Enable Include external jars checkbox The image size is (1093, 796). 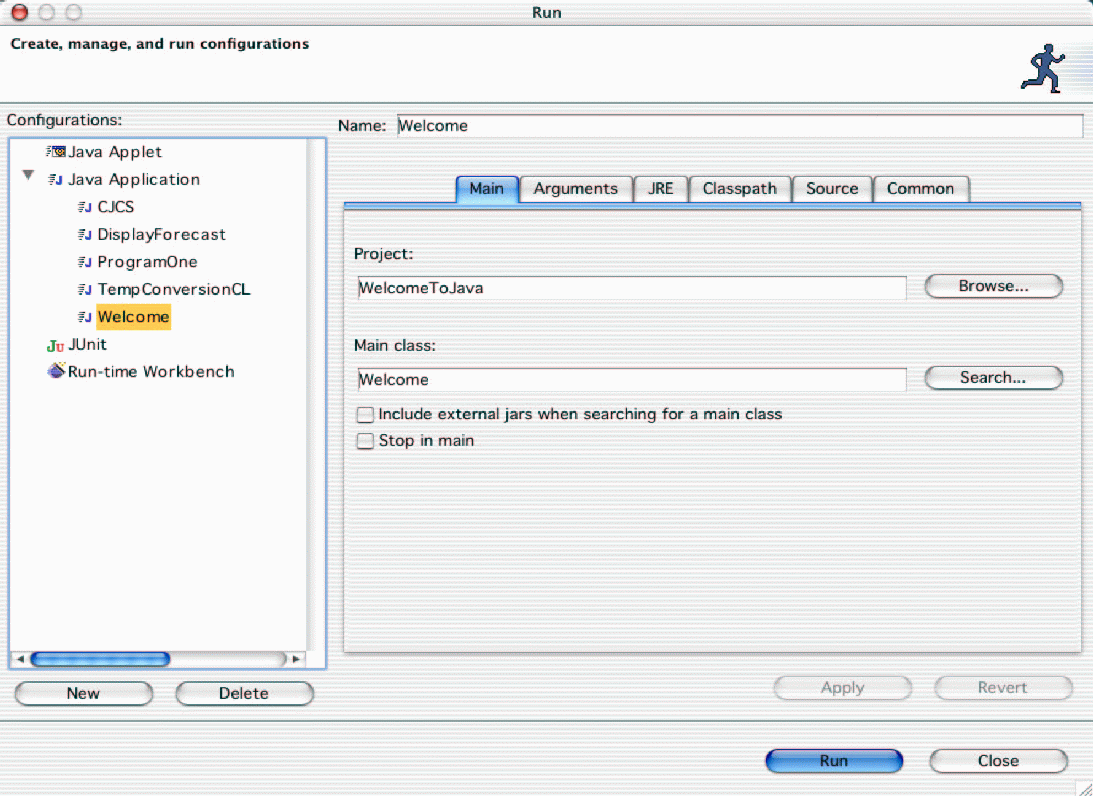coord(365,415)
